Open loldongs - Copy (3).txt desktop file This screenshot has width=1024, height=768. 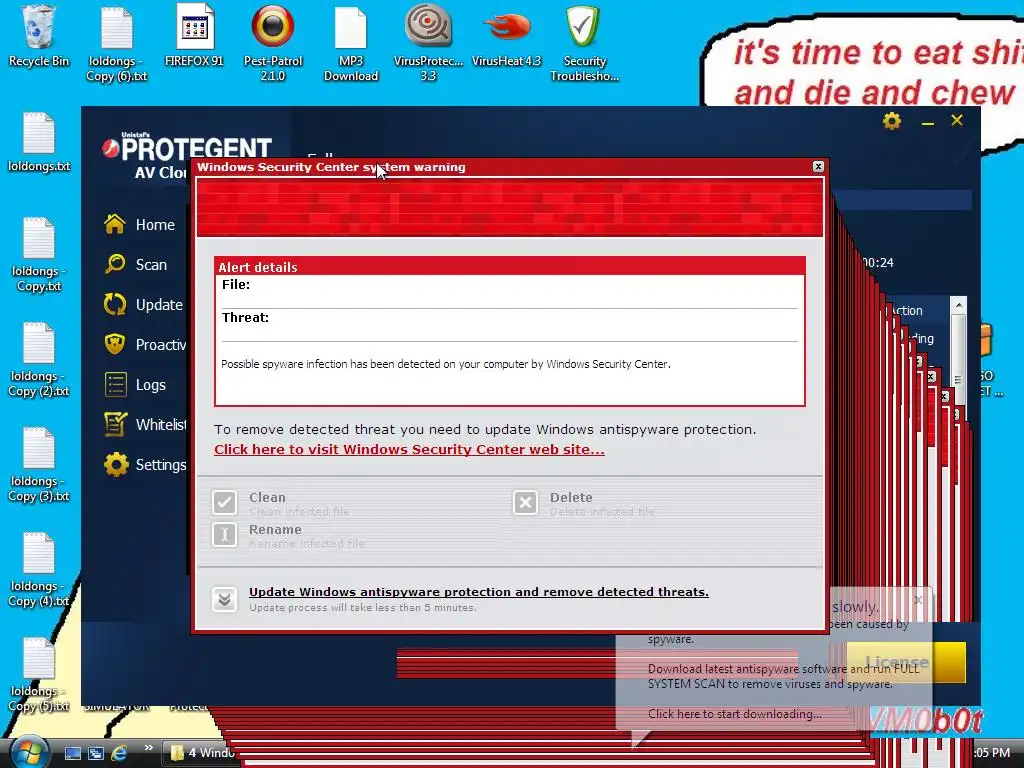(x=39, y=465)
